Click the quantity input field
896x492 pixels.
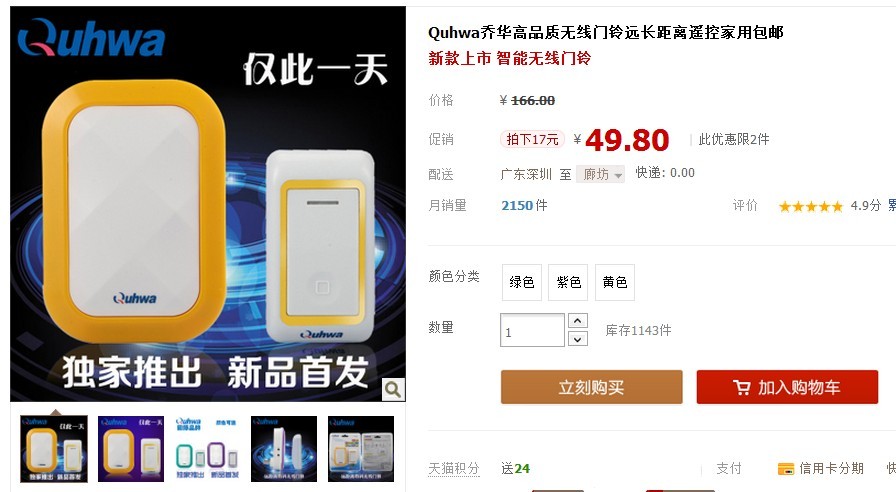(x=533, y=330)
